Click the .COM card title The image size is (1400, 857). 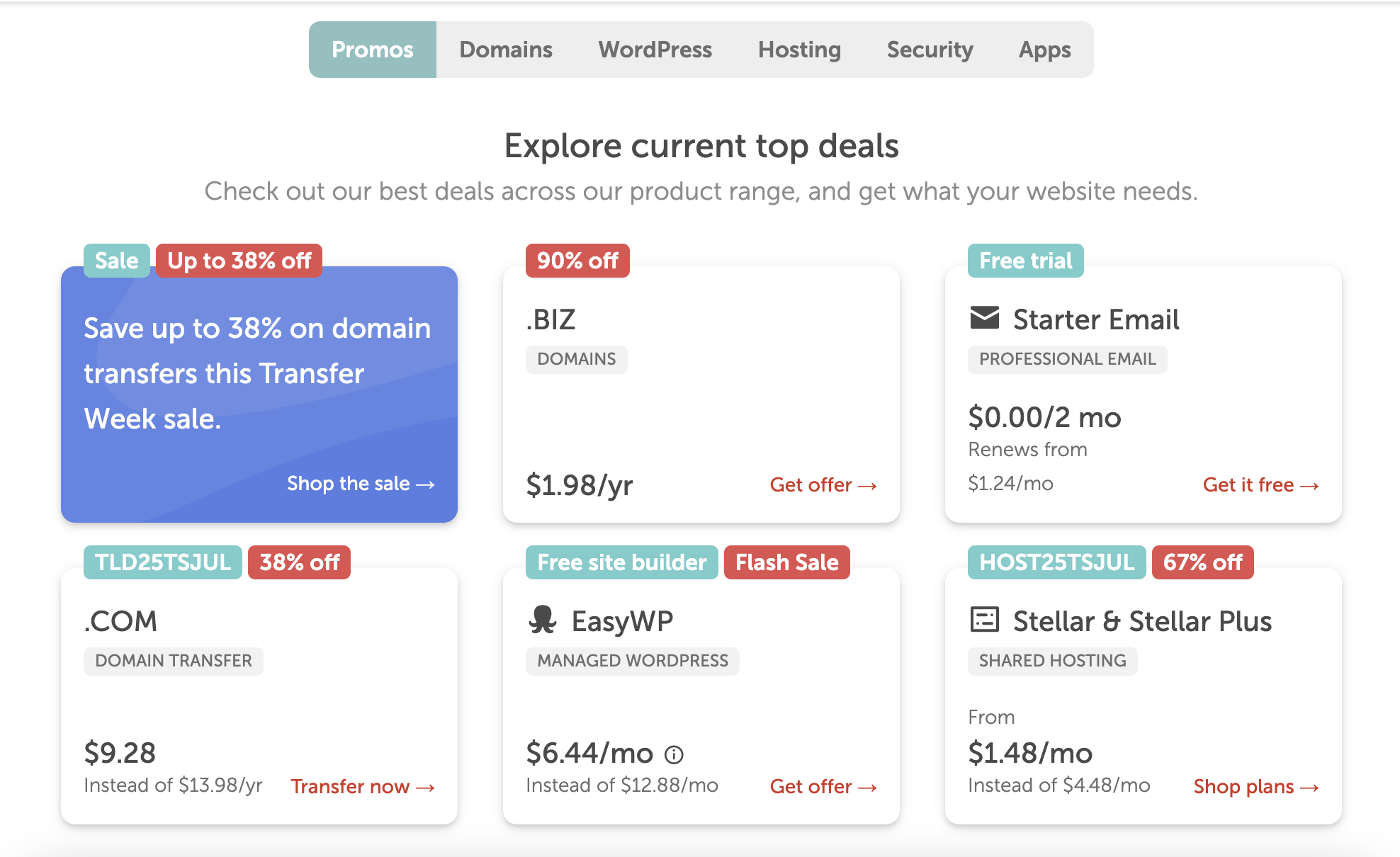pos(120,622)
